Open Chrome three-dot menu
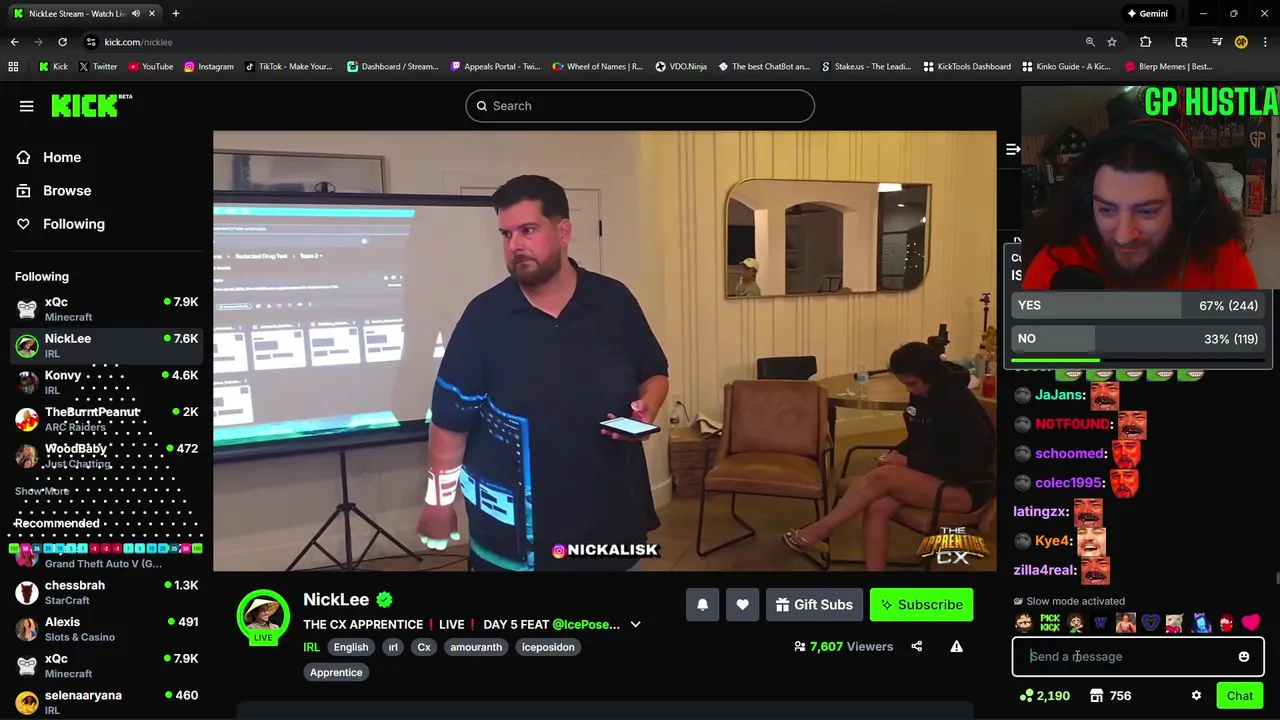 (x=1266, y=42)
